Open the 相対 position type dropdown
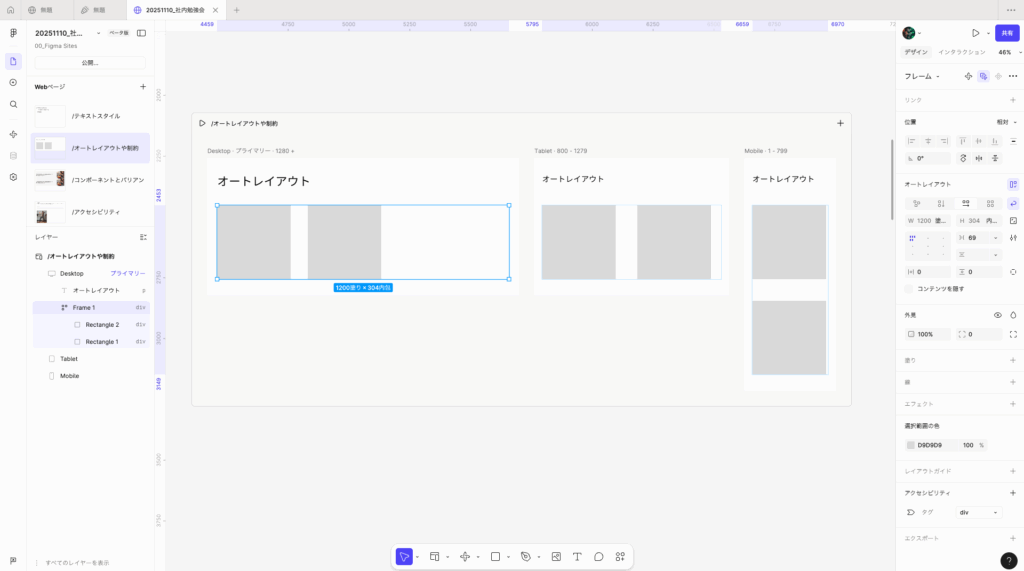The width and height of the screenshot is (1024, 571). pyautogui.click(x=1005, y=122)
